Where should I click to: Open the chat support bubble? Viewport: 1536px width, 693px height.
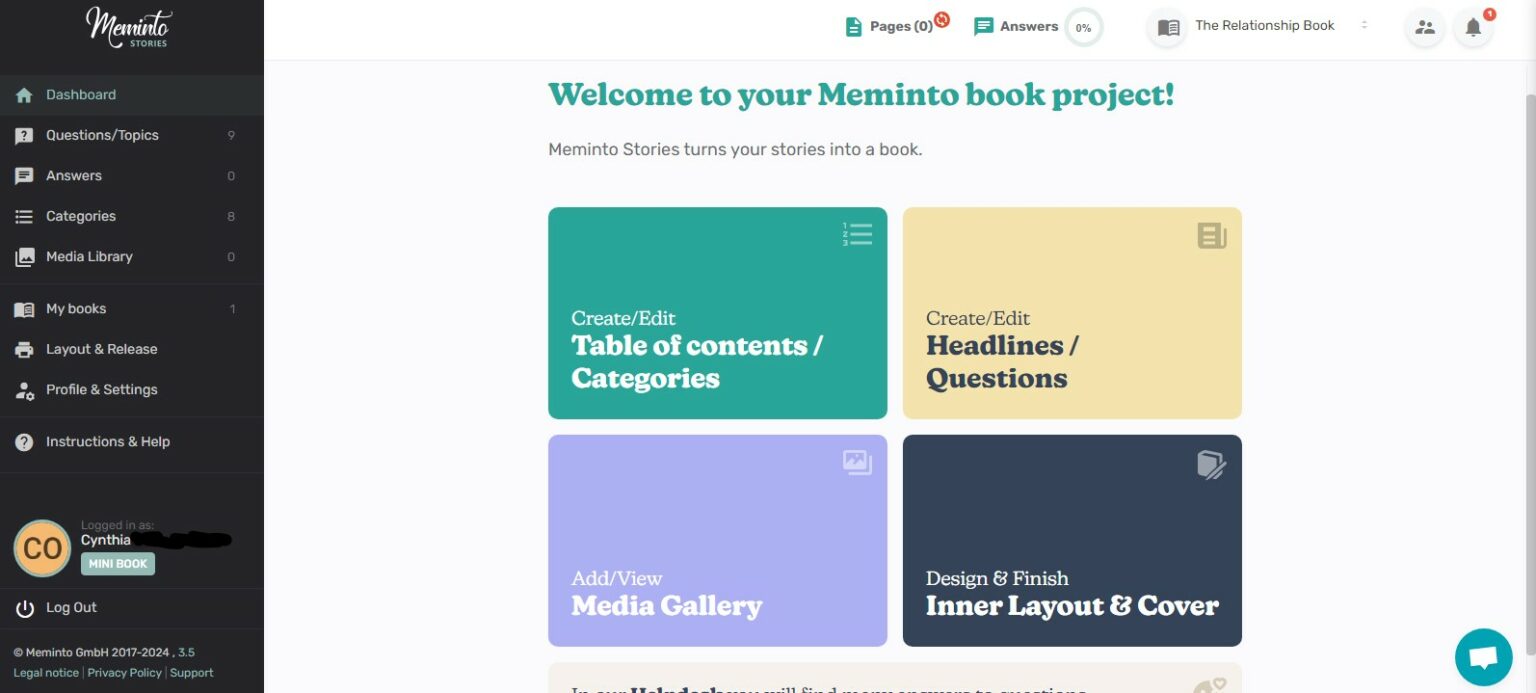click(1483, 656)
